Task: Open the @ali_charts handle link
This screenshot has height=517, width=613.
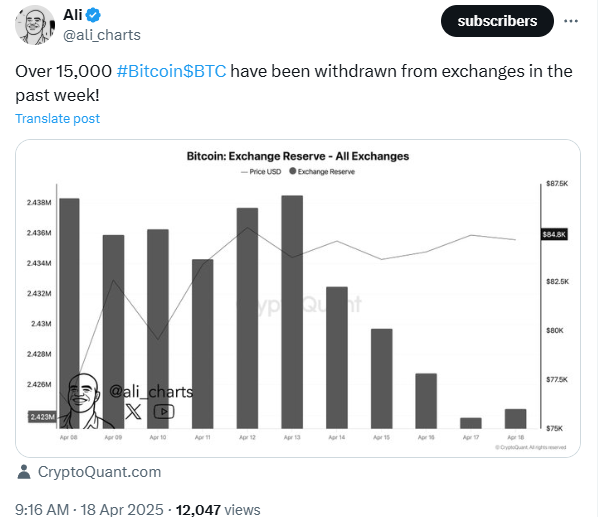Action: (102, 35)
